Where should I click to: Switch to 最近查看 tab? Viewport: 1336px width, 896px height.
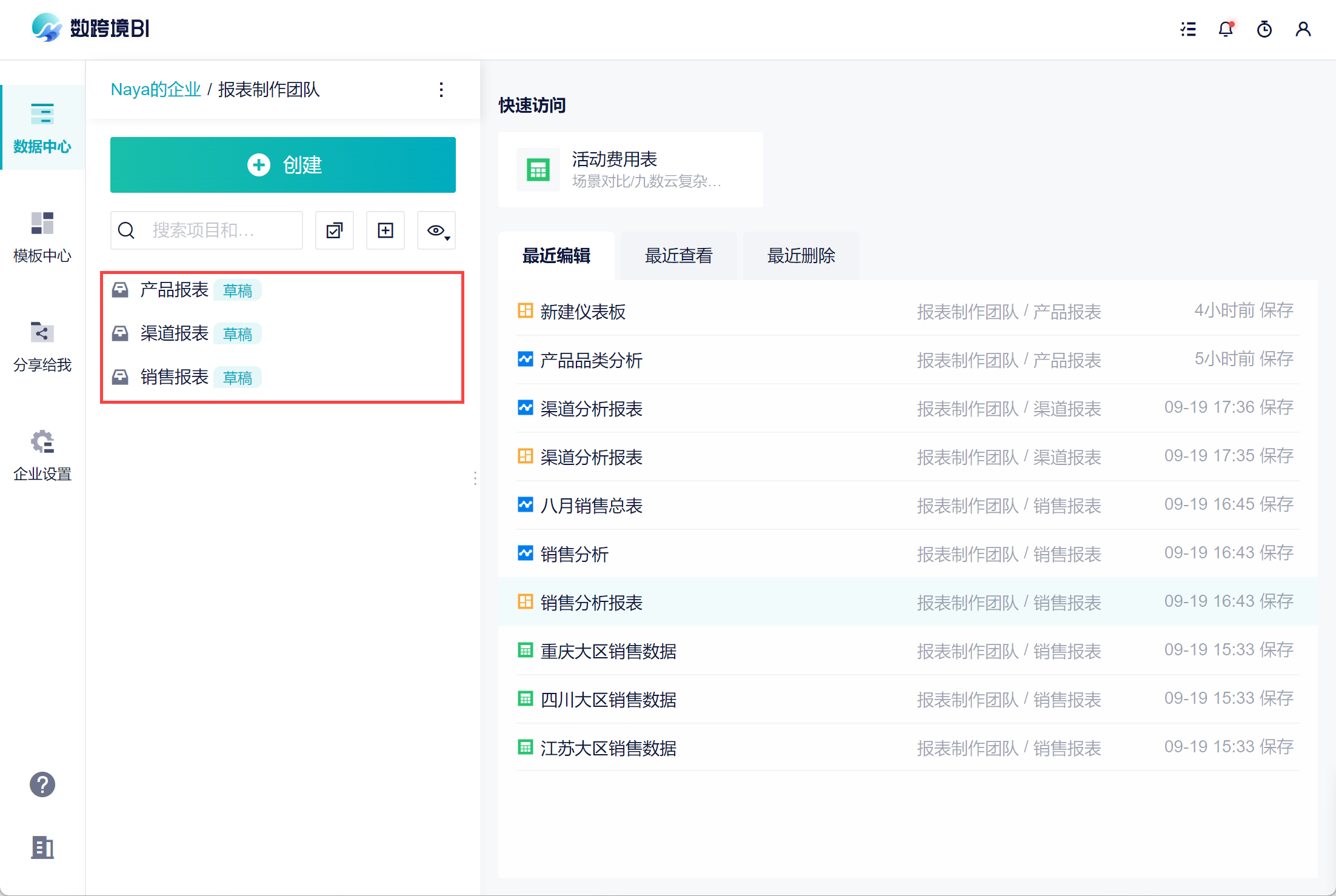click(678, 256)
